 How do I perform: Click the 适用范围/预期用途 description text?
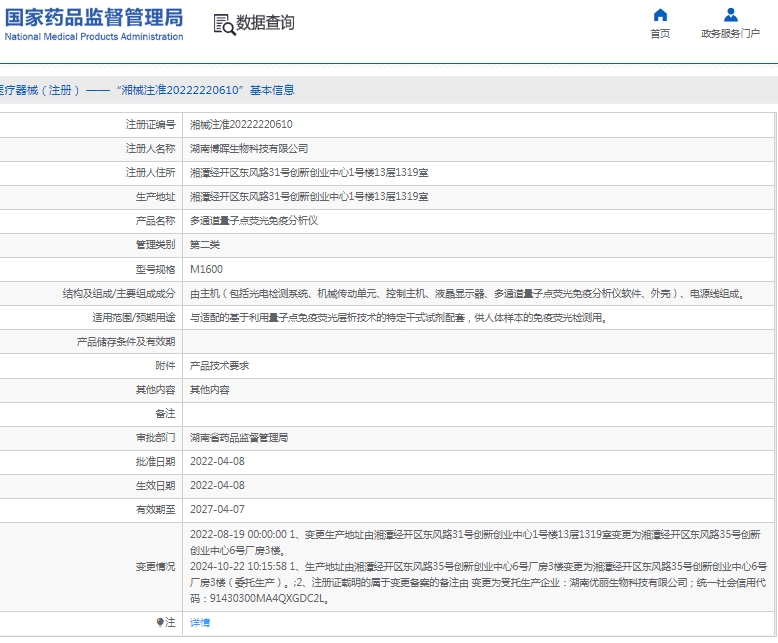pyautogui.click(x=399, y=318)
